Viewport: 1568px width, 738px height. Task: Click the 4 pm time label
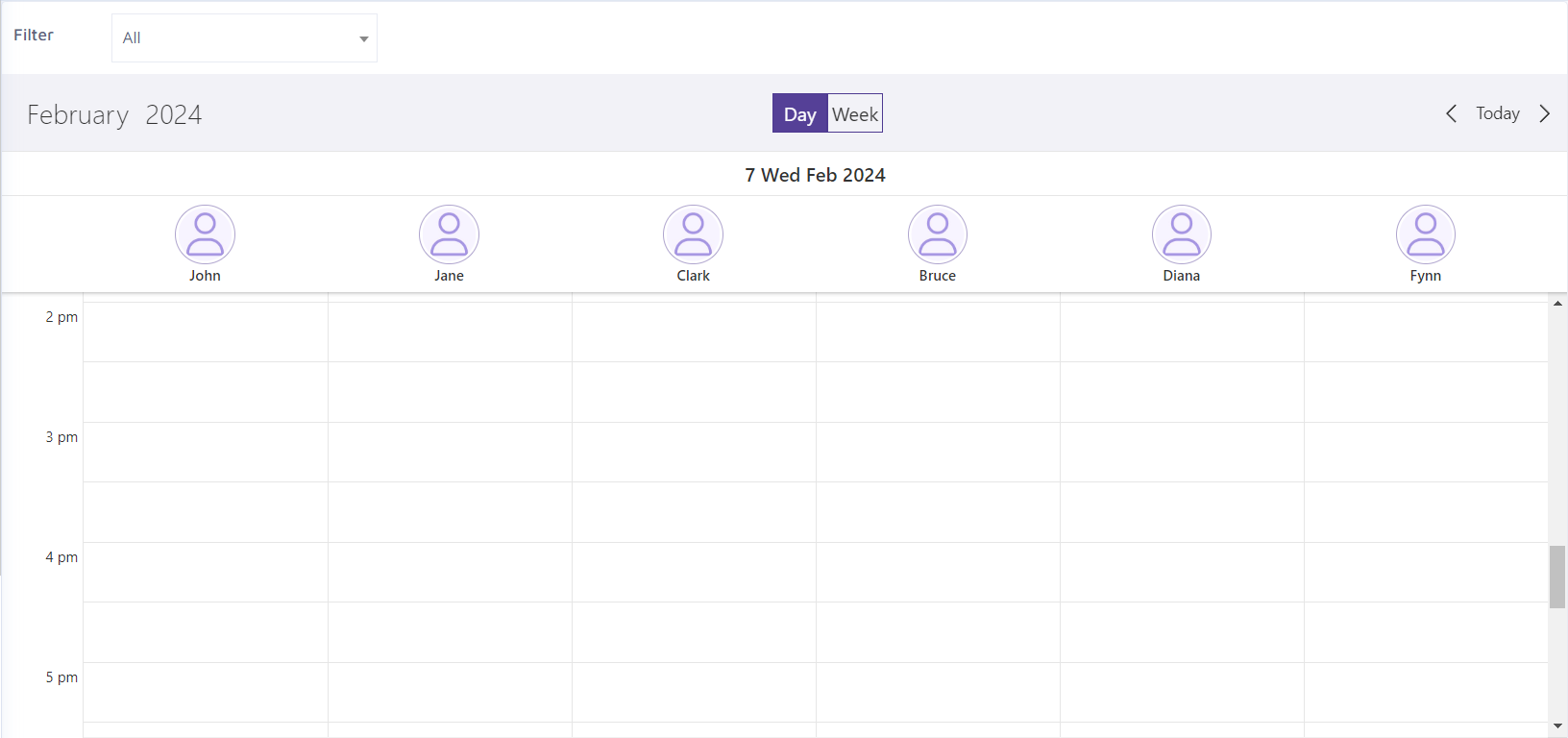tap(61, 557)
